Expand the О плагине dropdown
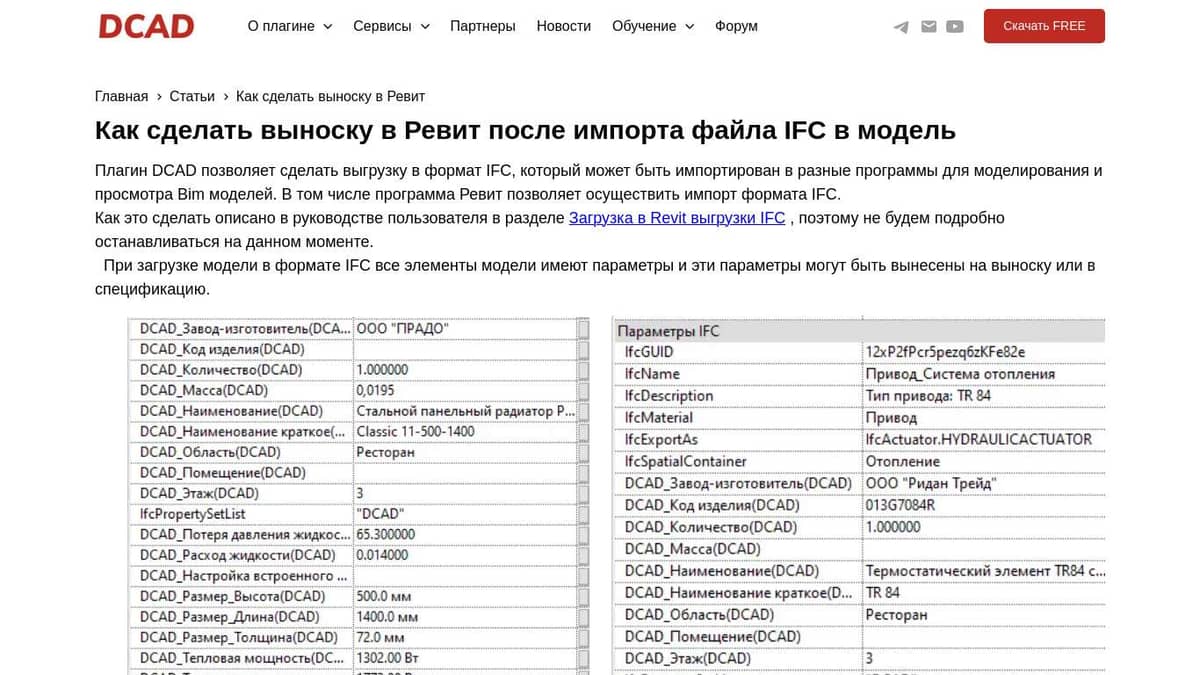This screenshot has width=1200, height=675. tap(289, 26)
